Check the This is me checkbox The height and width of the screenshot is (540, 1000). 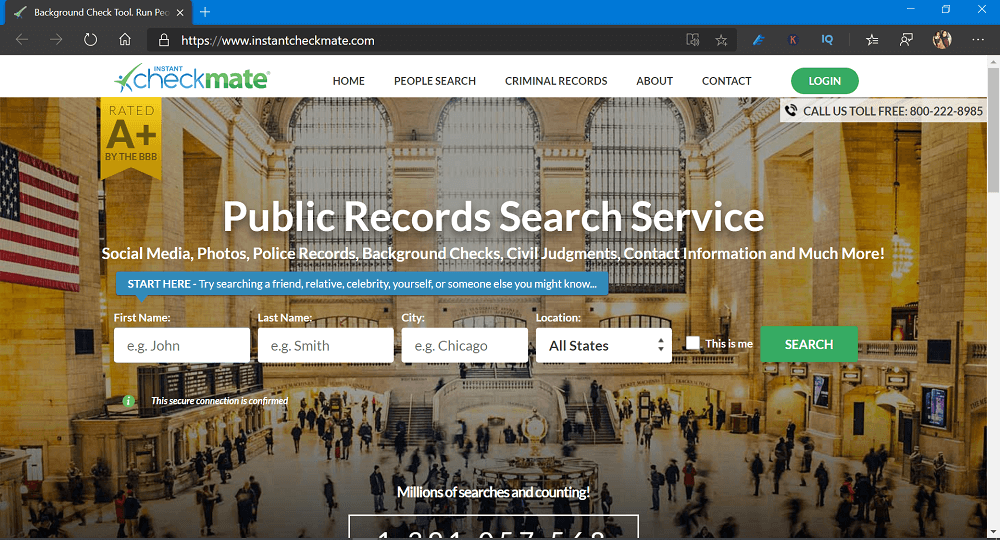693,343
